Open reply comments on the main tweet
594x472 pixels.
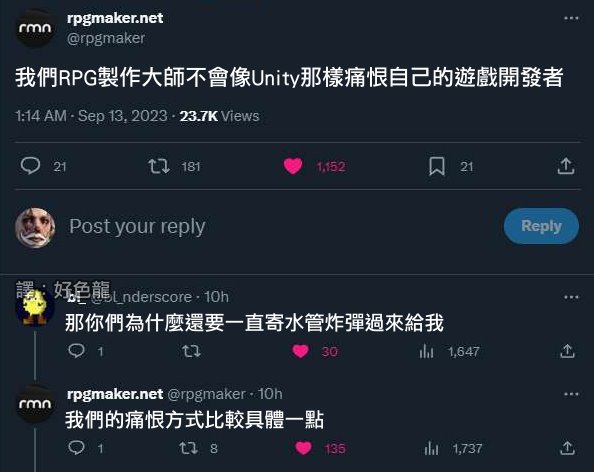[30, 166]
